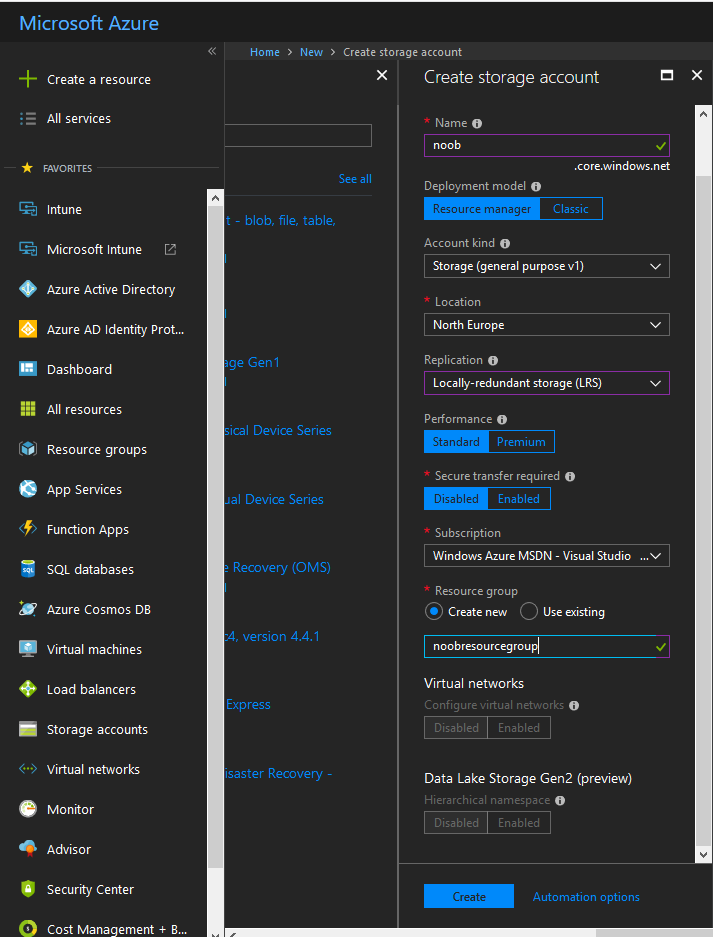This screenshot has height=937, width=713.
Task: Open the Virtual machines menu item
Action: 94,649
